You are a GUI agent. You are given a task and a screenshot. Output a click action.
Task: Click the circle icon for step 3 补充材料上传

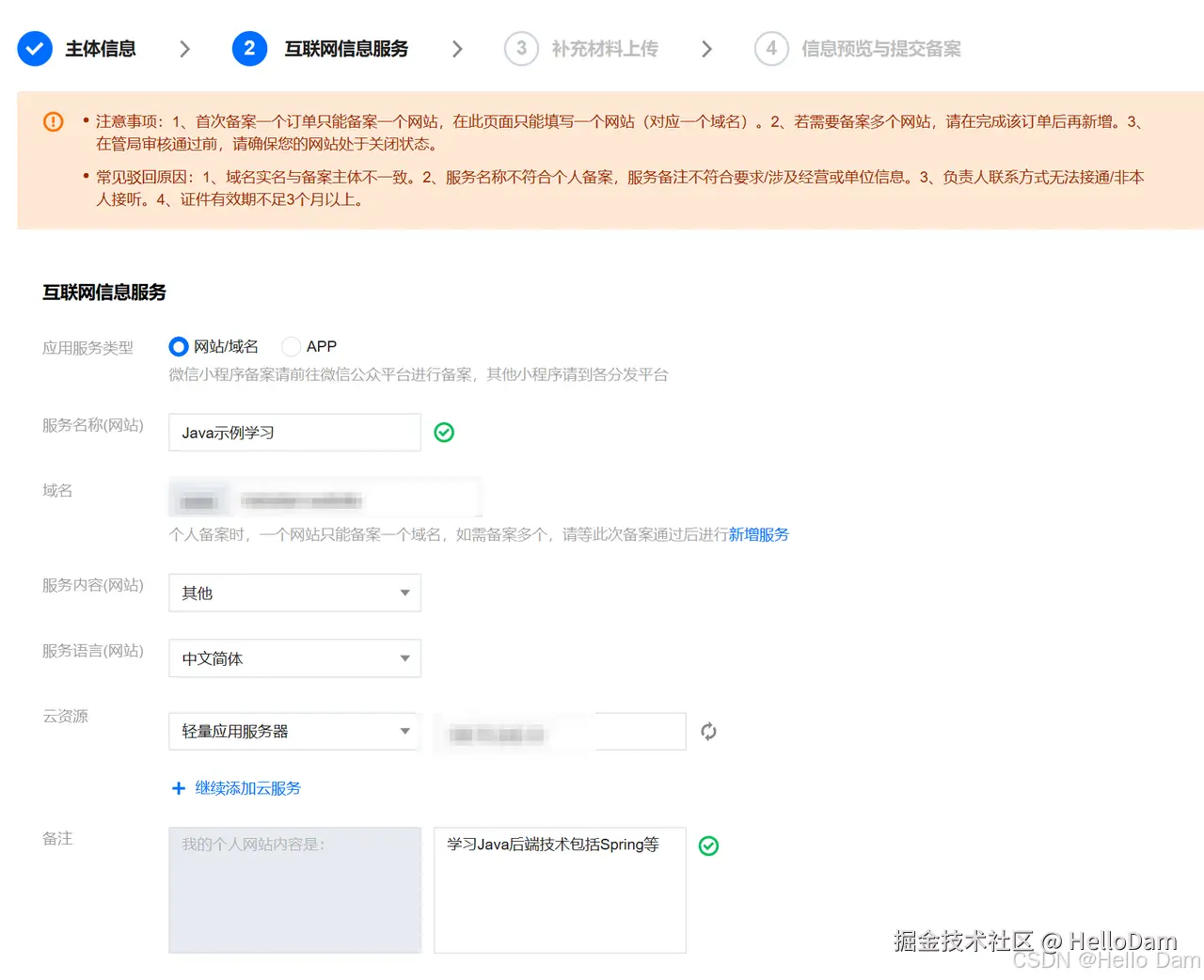[521, 48]
